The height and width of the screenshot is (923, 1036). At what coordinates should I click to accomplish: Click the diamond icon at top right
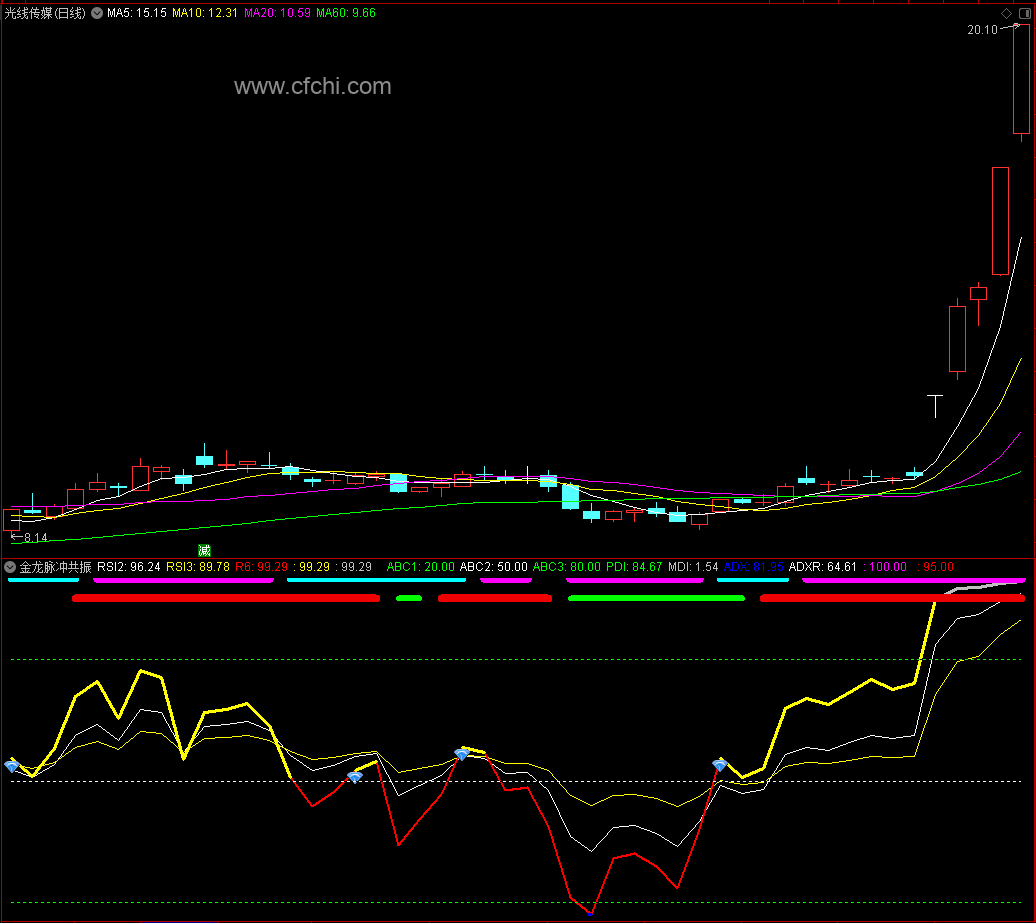coord(1006,13)
